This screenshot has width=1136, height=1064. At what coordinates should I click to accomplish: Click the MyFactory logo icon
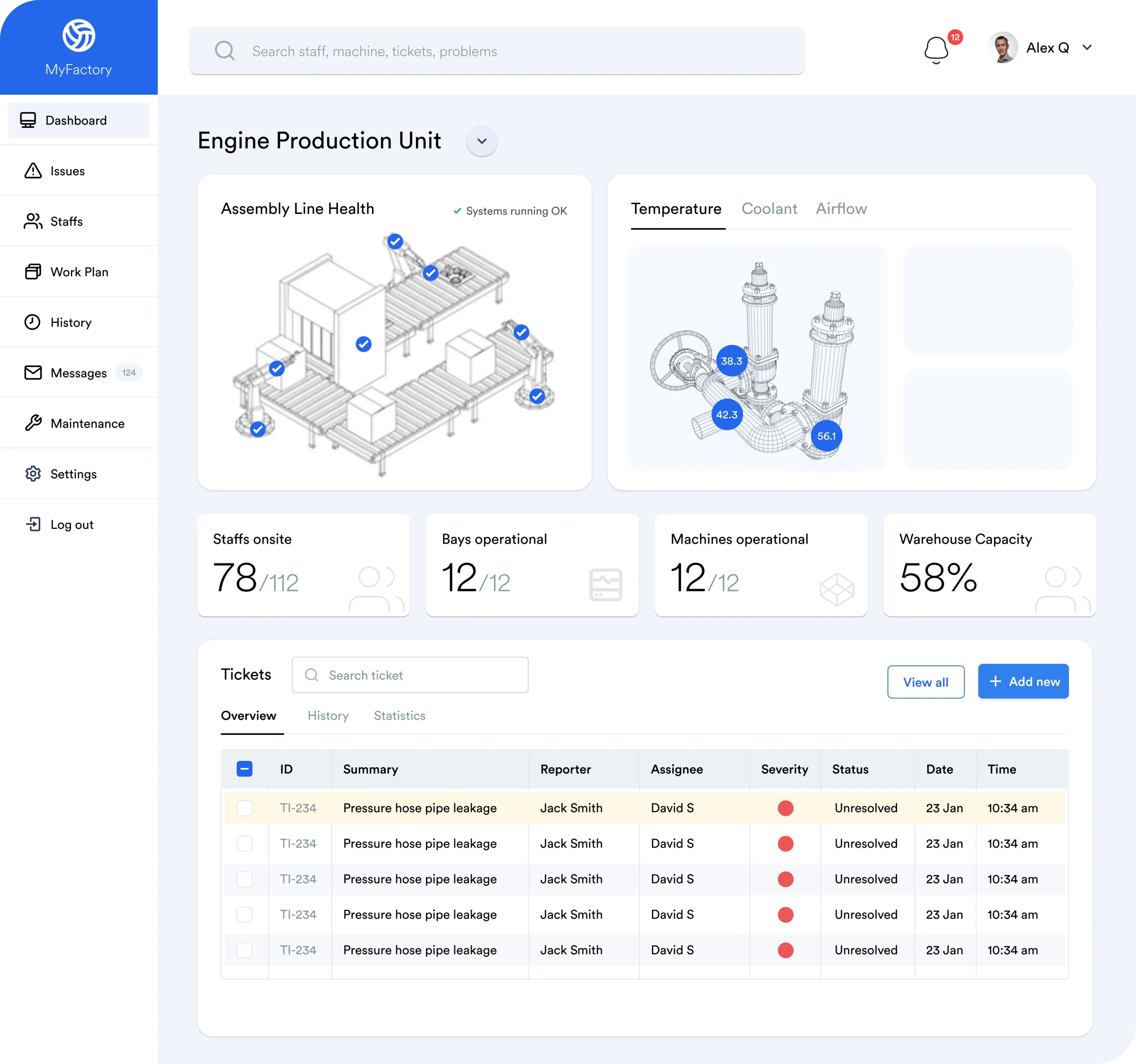(79, 36)
